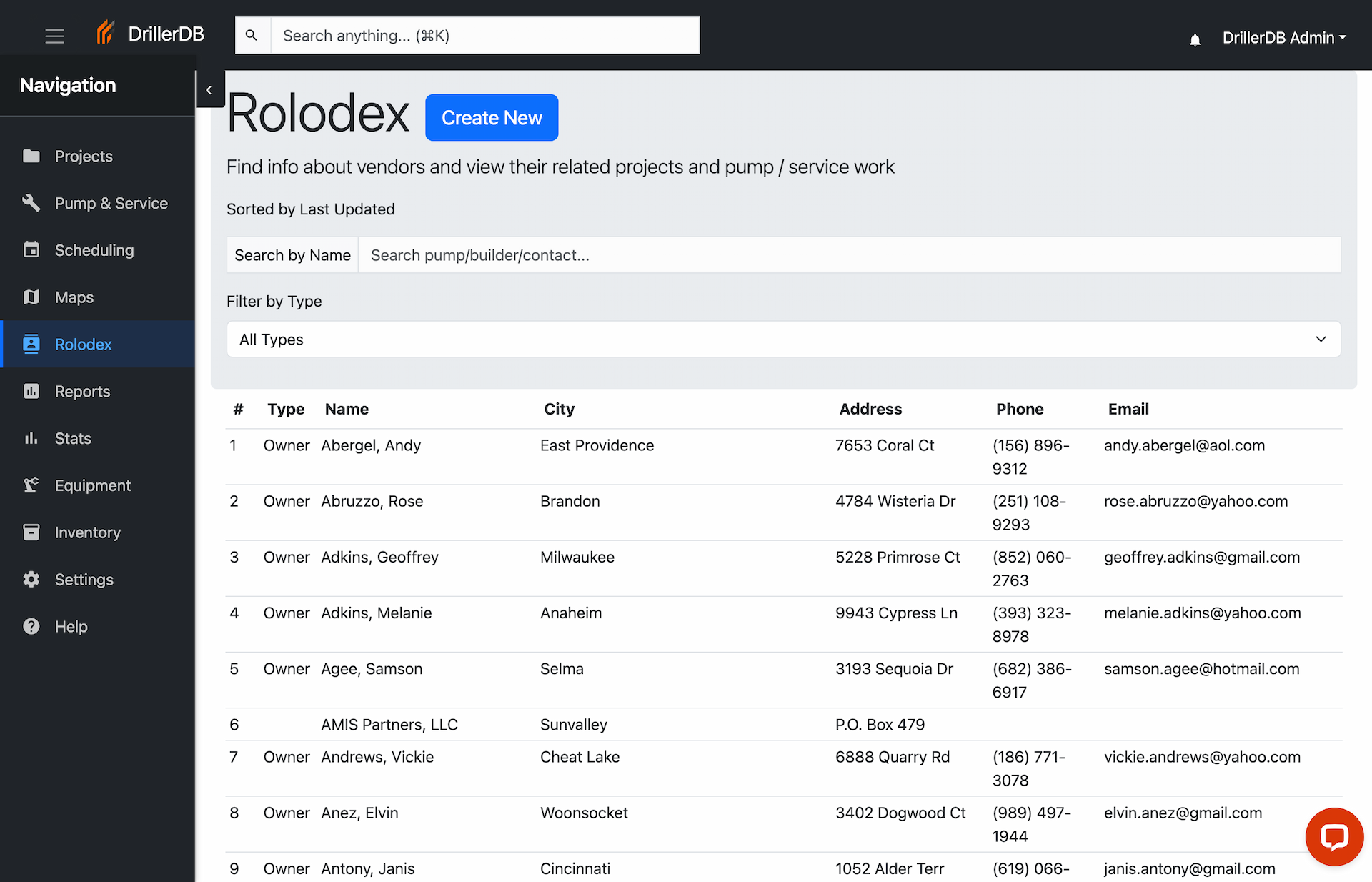Collapse the navigation sidebar with the chevron
Viewport: 1372px width, 882px height.
[209, 89]
